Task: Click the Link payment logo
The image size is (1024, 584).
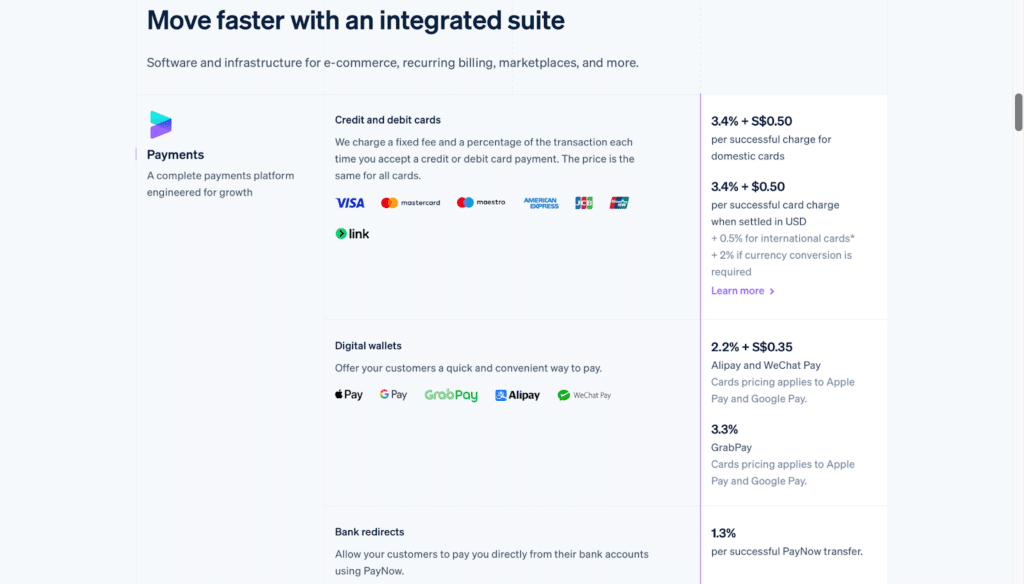Action: [353, 234]
